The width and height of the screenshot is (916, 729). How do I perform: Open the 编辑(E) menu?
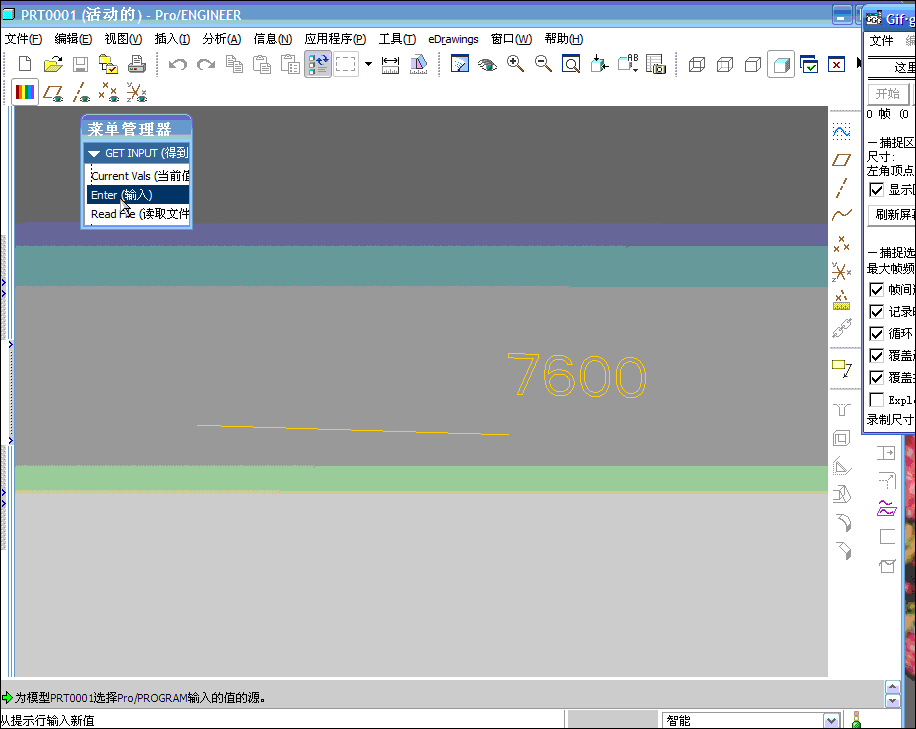point(73,39)
